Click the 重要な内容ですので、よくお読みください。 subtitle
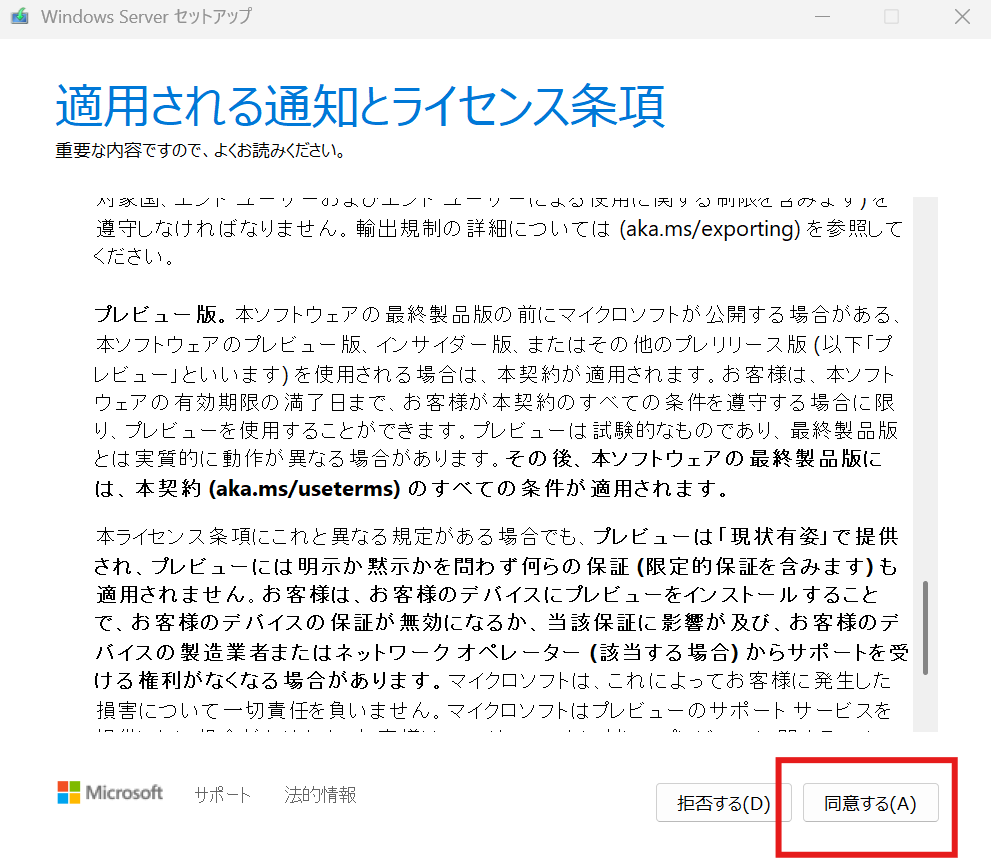The height and width of the screenshot is (858, 991). click(200, 150)
